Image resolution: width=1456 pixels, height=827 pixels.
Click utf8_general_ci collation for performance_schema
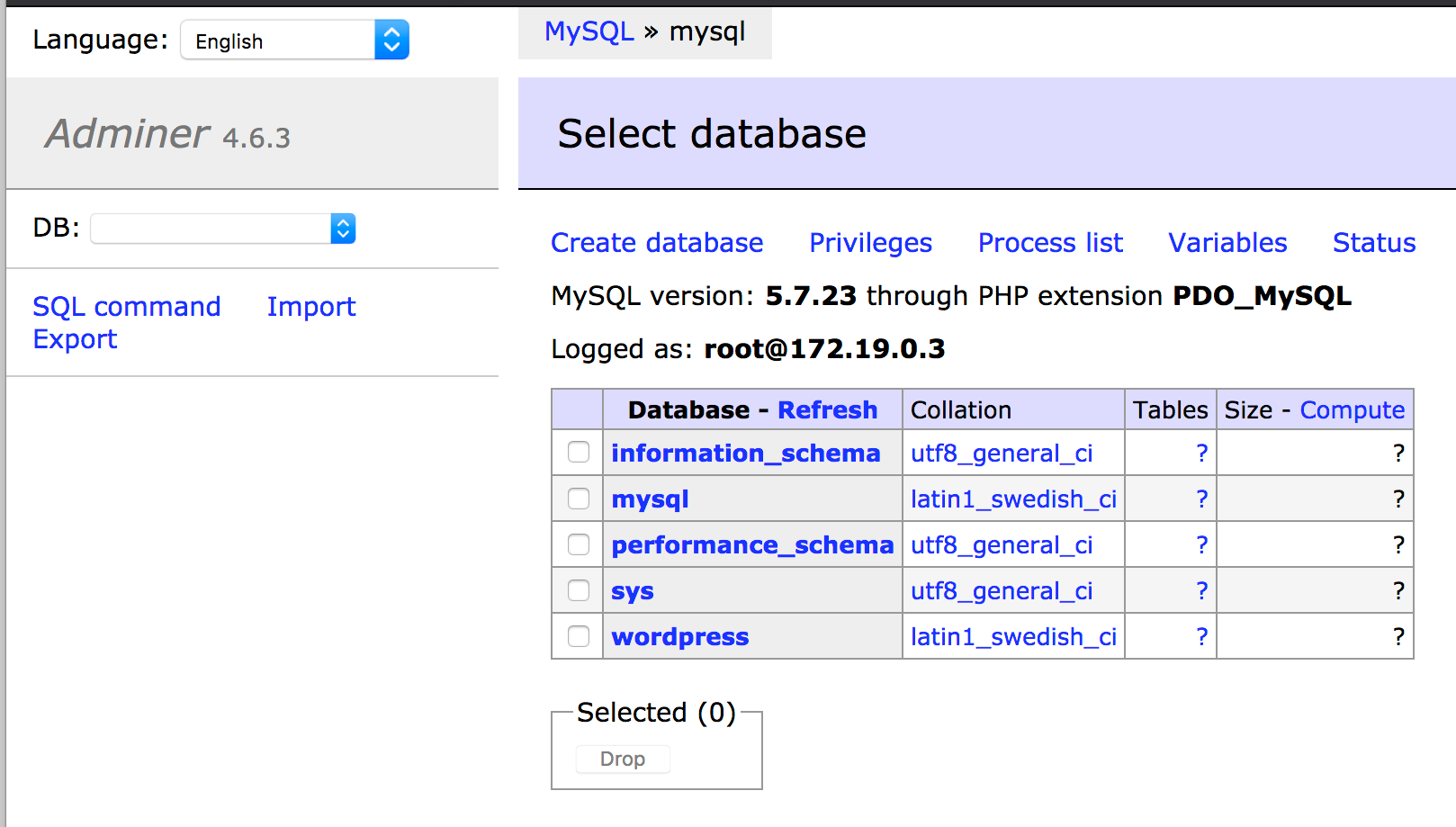pos(1002,545)
